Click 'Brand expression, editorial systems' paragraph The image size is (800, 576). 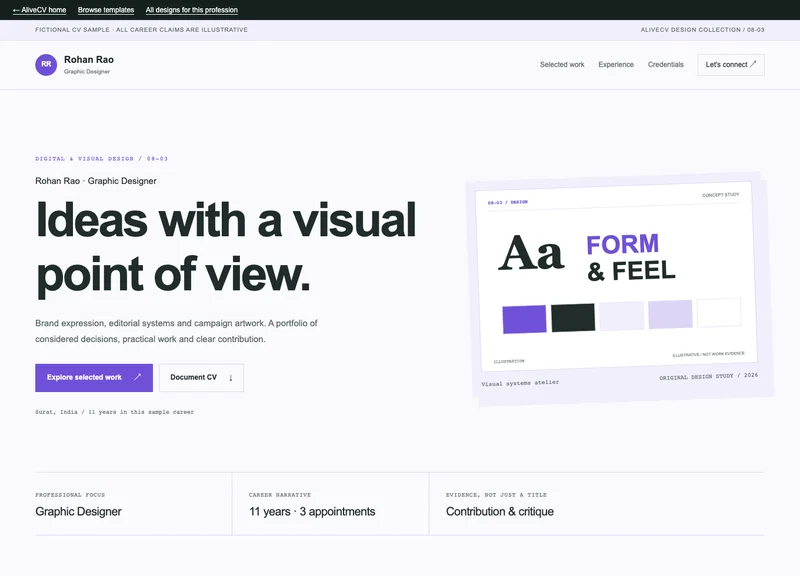[x=176, y=331]
